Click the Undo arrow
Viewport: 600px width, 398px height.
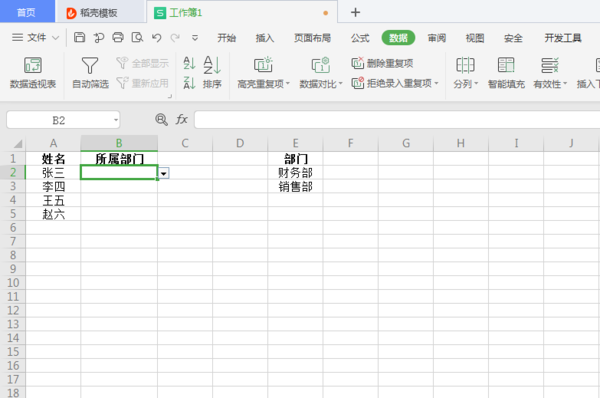tap(156, 38)
